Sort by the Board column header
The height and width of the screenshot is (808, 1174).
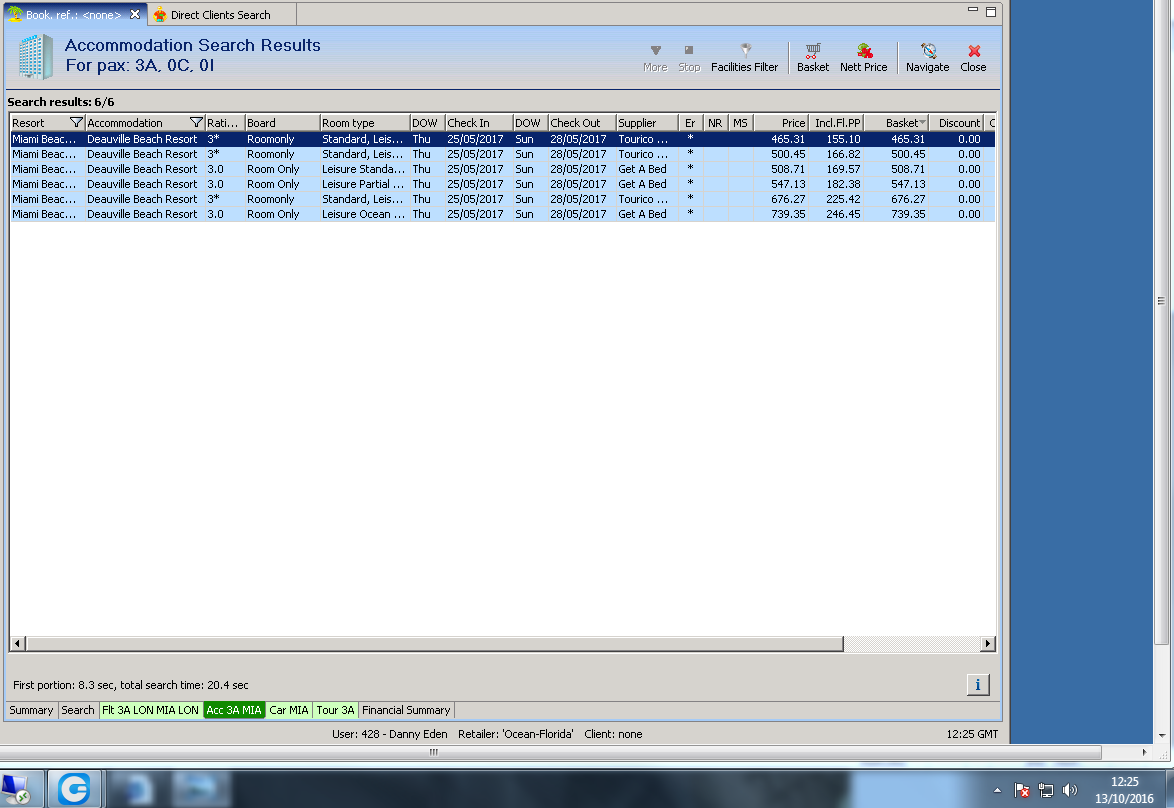(282, 123)
